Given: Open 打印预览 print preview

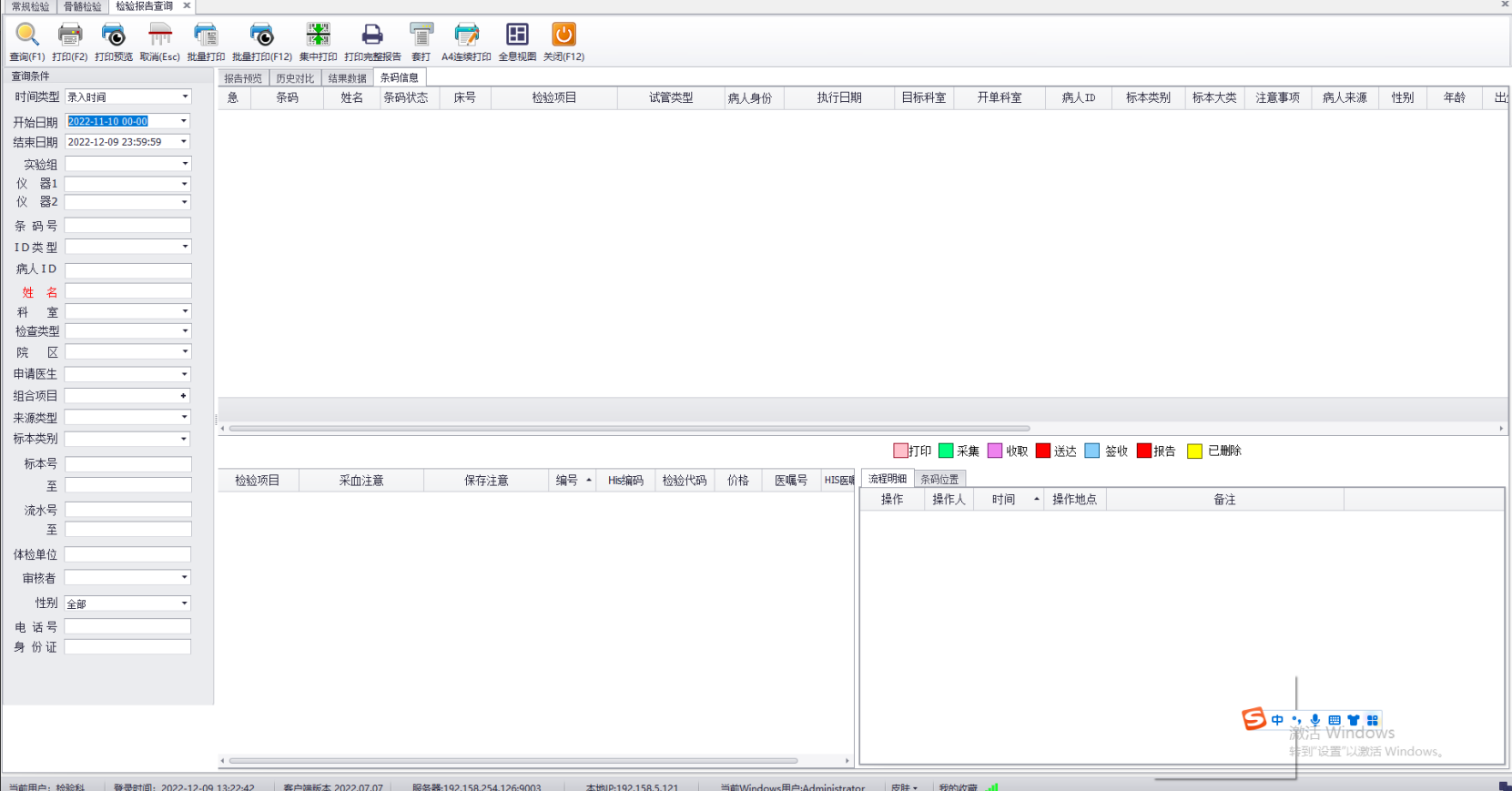Looking at the screenshot, I should point(114,35).
